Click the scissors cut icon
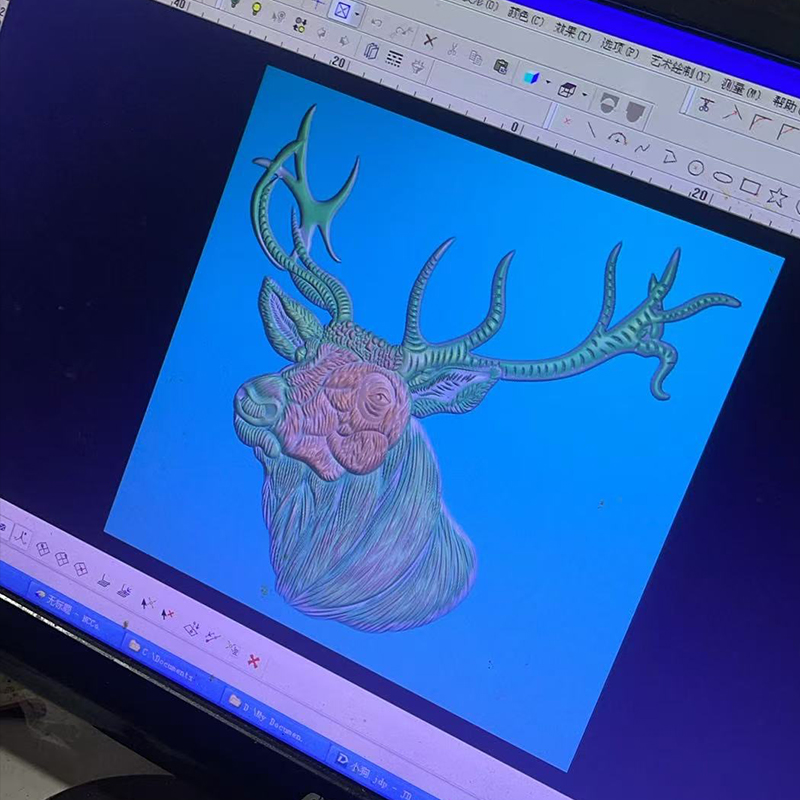This screenshot has height=800, width=800. (452, 49)
